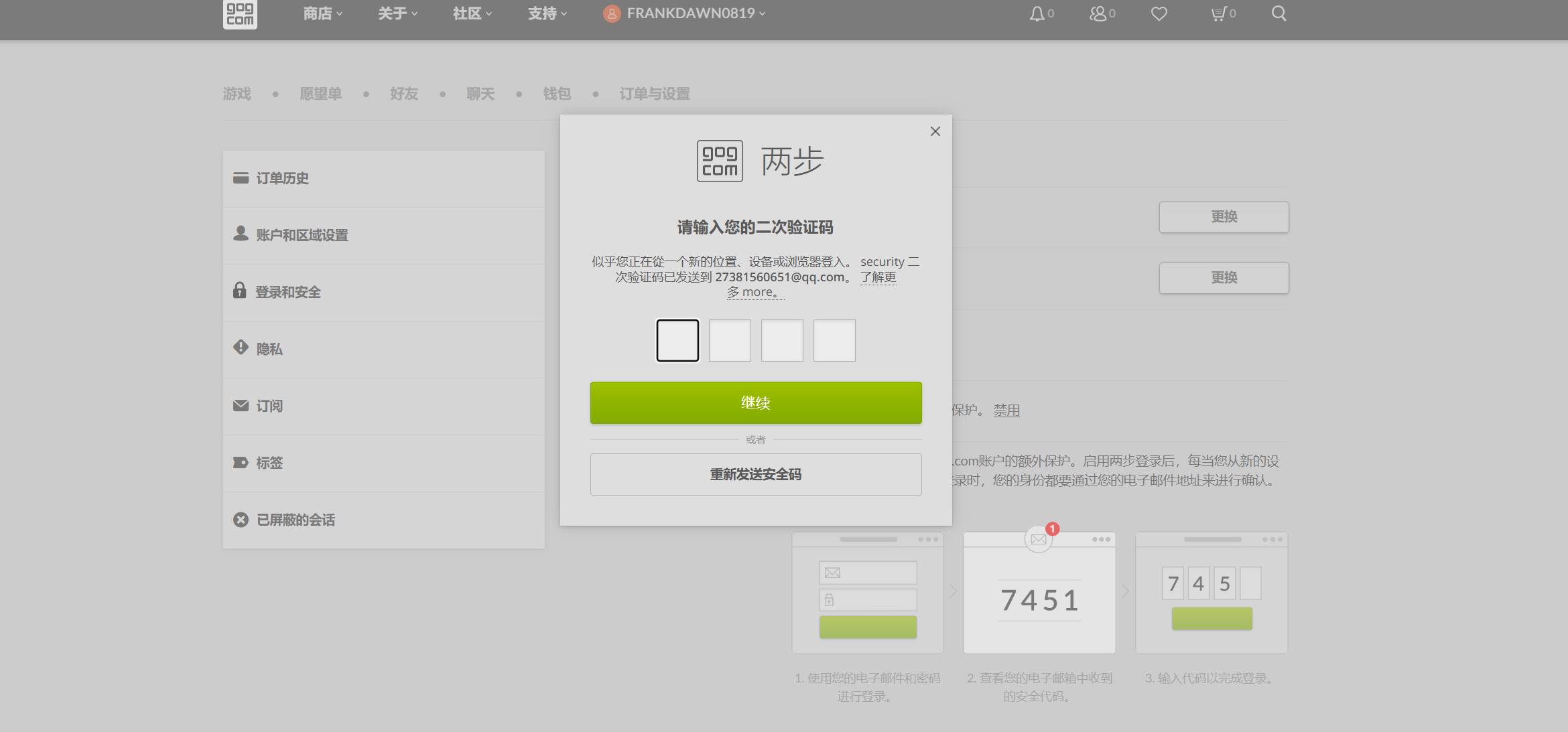The width and height of the screenshot is (1568, 732).
Task: Open 标签 in the sidebar
Action: [384, 463]
